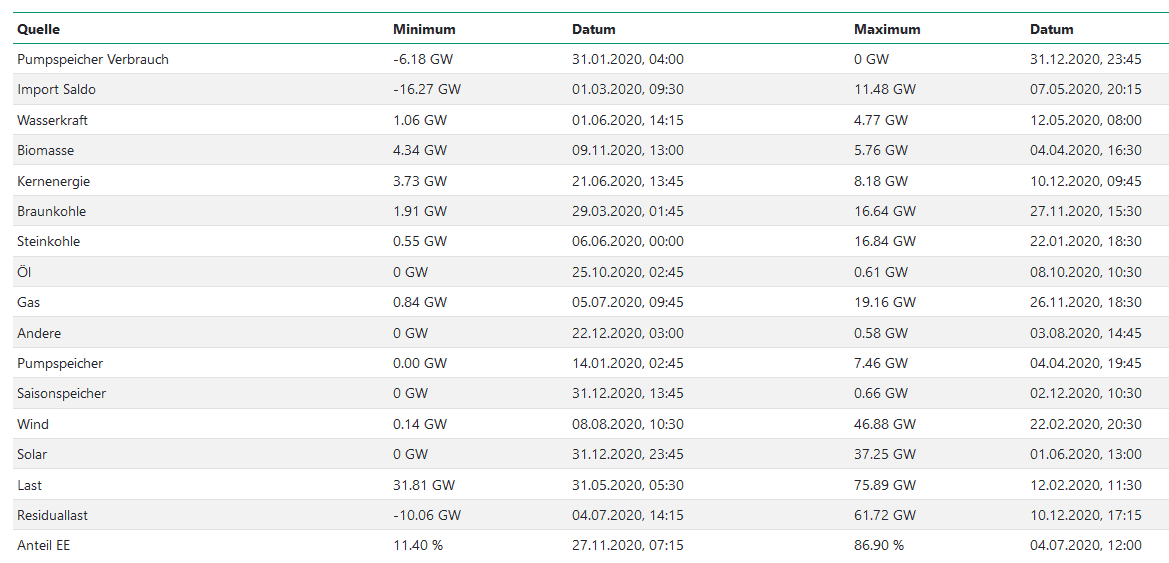Select the Wind maximum value 46.88 GW

pyautogui.click(x=885, y=424)
